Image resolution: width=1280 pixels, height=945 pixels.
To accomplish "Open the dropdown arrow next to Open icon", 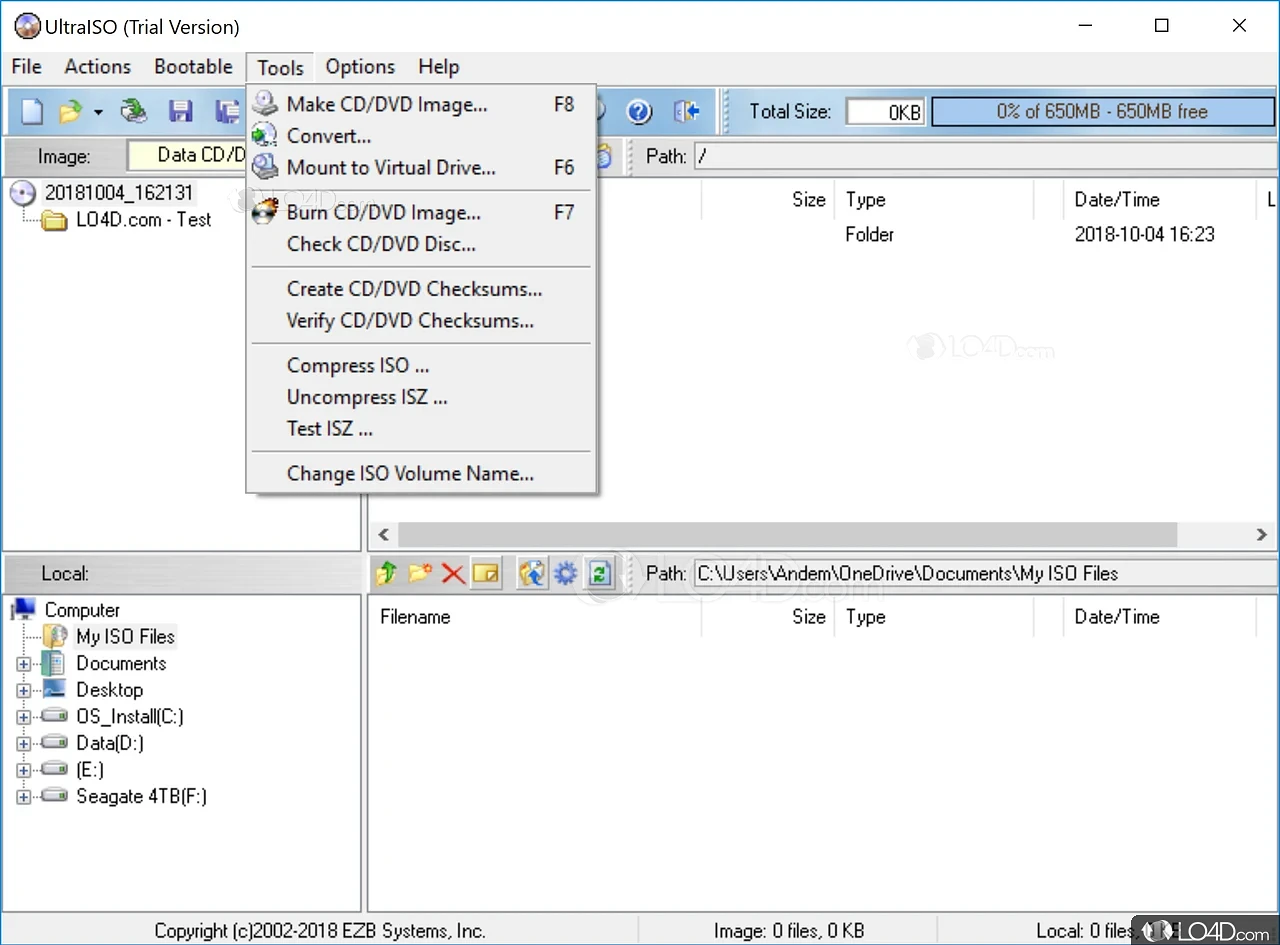I will (x=98, y=112).
